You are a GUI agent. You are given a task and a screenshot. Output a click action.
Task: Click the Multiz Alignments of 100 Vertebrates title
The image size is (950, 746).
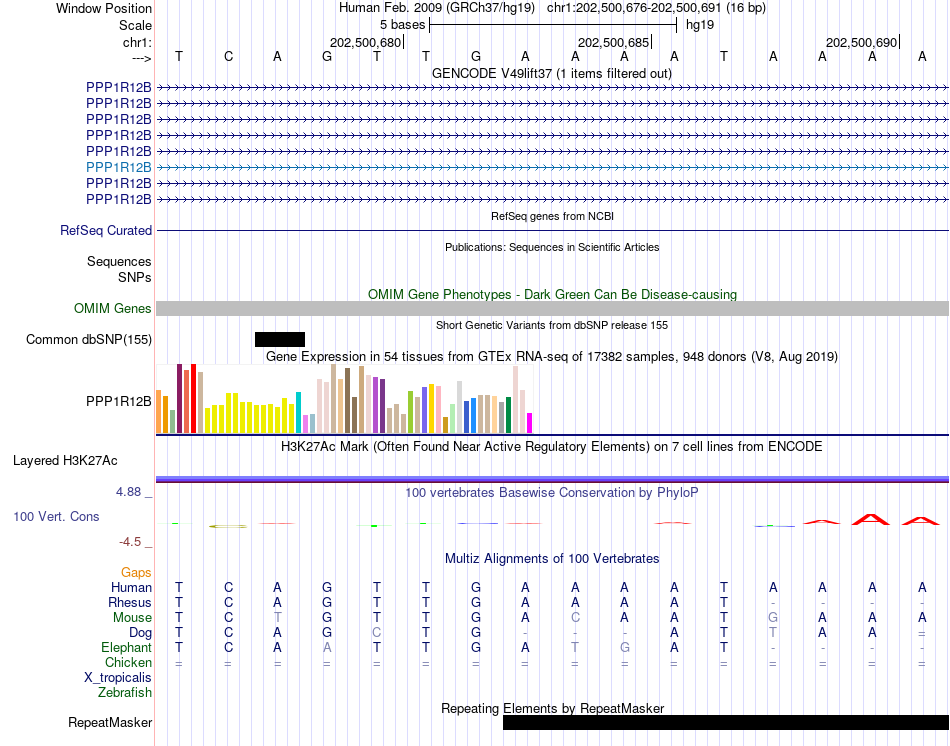(x=552, y=559)
